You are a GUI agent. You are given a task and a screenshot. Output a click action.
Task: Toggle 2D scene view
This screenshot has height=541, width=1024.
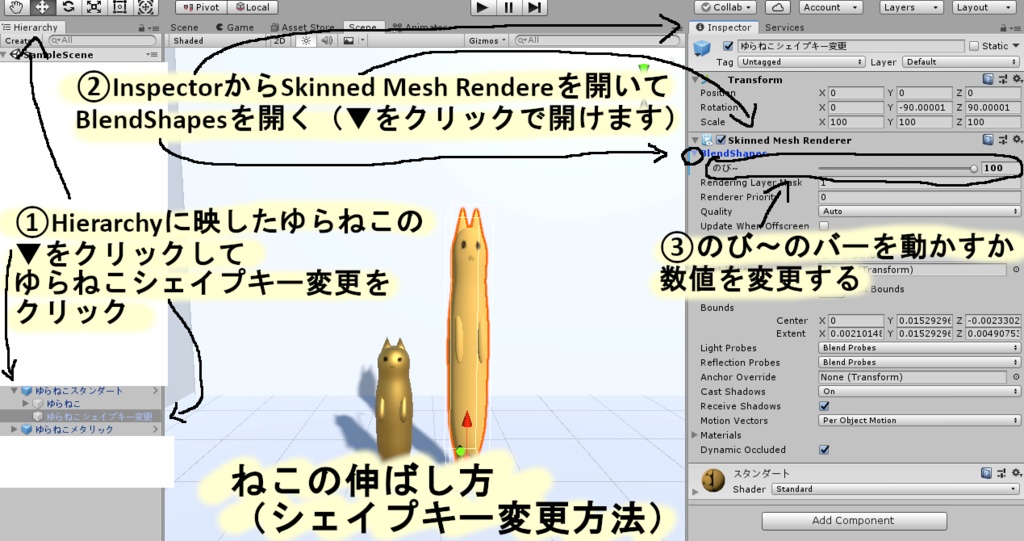(x=280, y=41)
